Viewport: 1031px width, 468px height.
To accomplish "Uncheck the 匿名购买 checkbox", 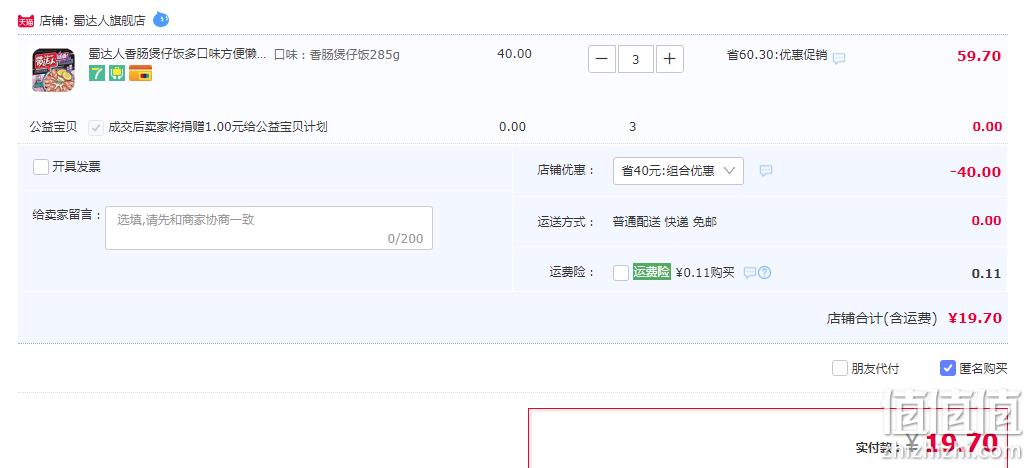I will (x=947, y=368).
